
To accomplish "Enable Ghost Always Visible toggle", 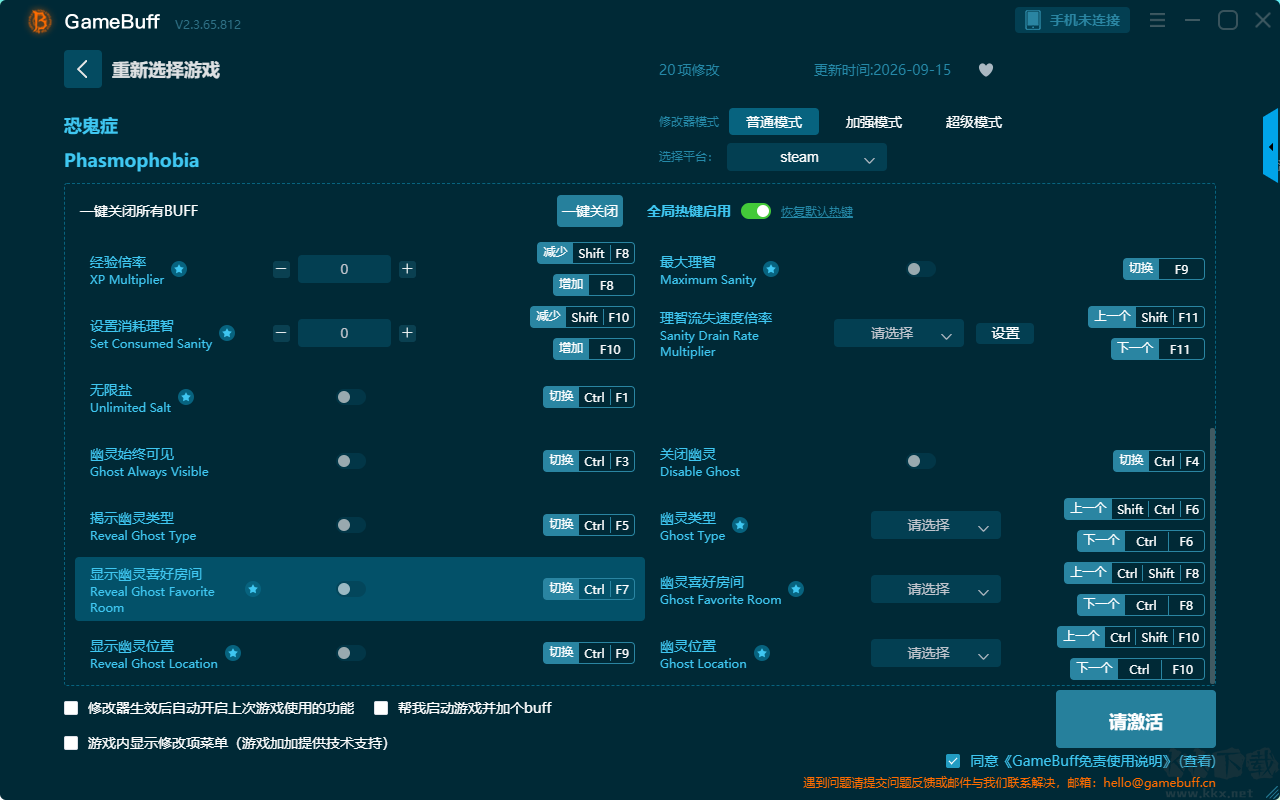I will tap(351, 461).
